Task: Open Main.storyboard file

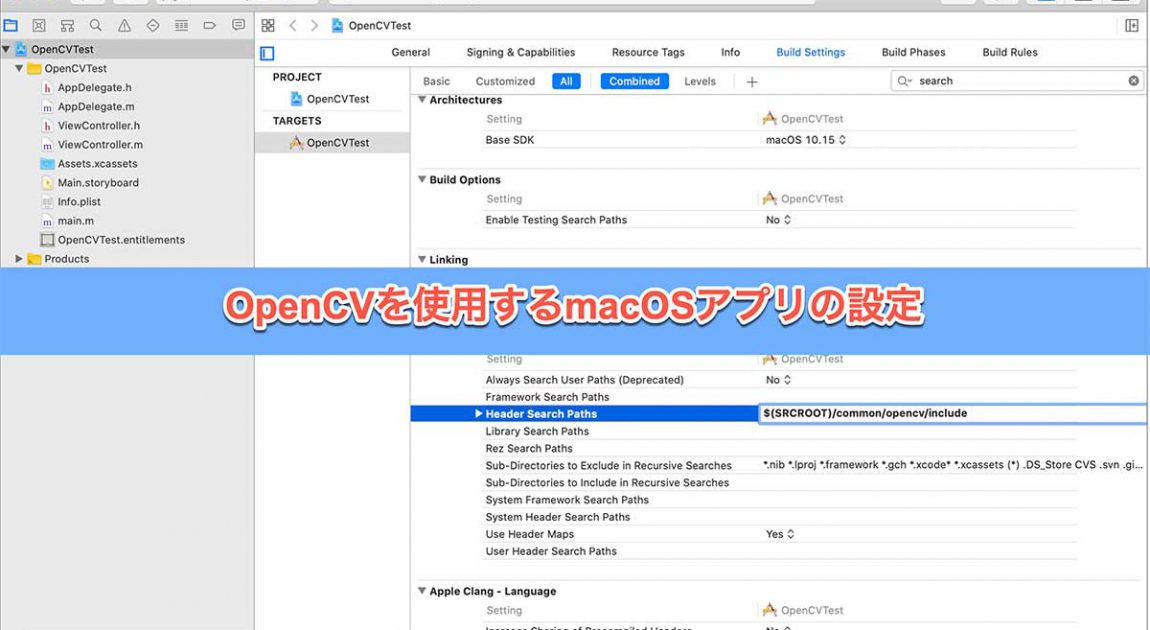Action: pyautogui.click(x=89, y=183)
